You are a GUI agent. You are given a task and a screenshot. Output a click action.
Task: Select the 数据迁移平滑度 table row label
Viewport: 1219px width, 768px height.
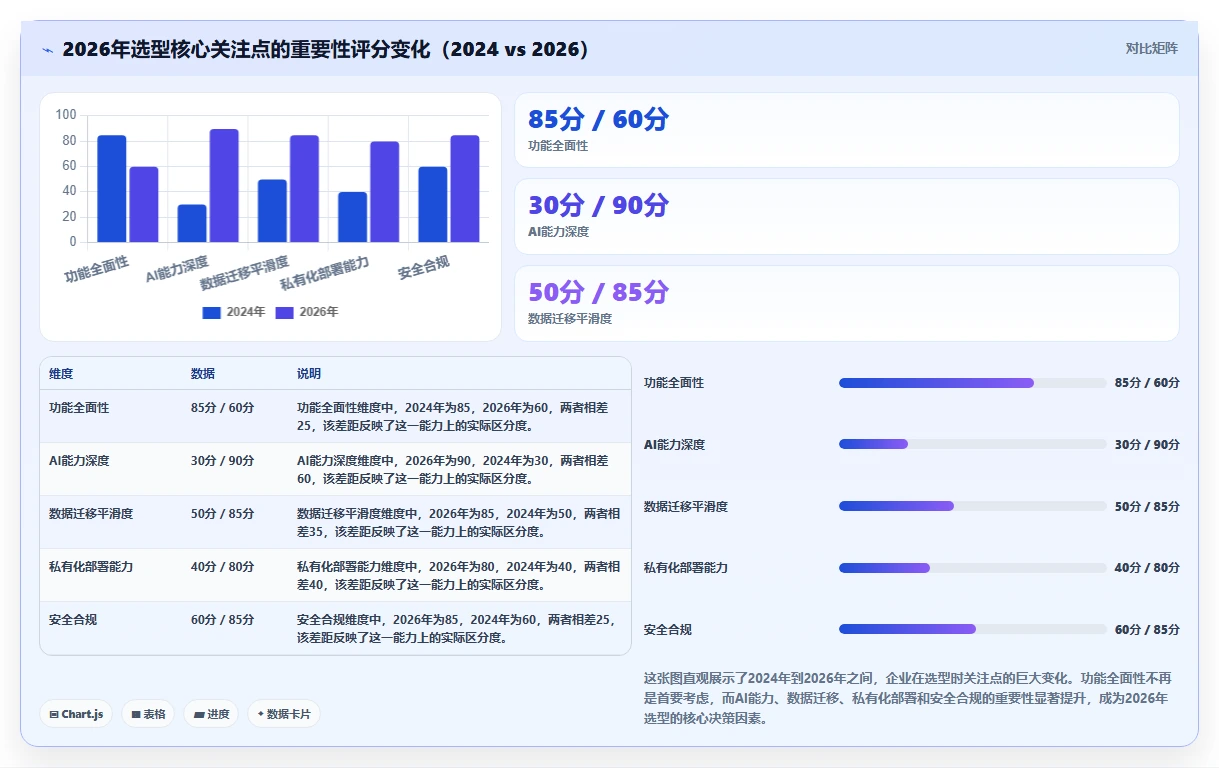[x=91, y=514]
